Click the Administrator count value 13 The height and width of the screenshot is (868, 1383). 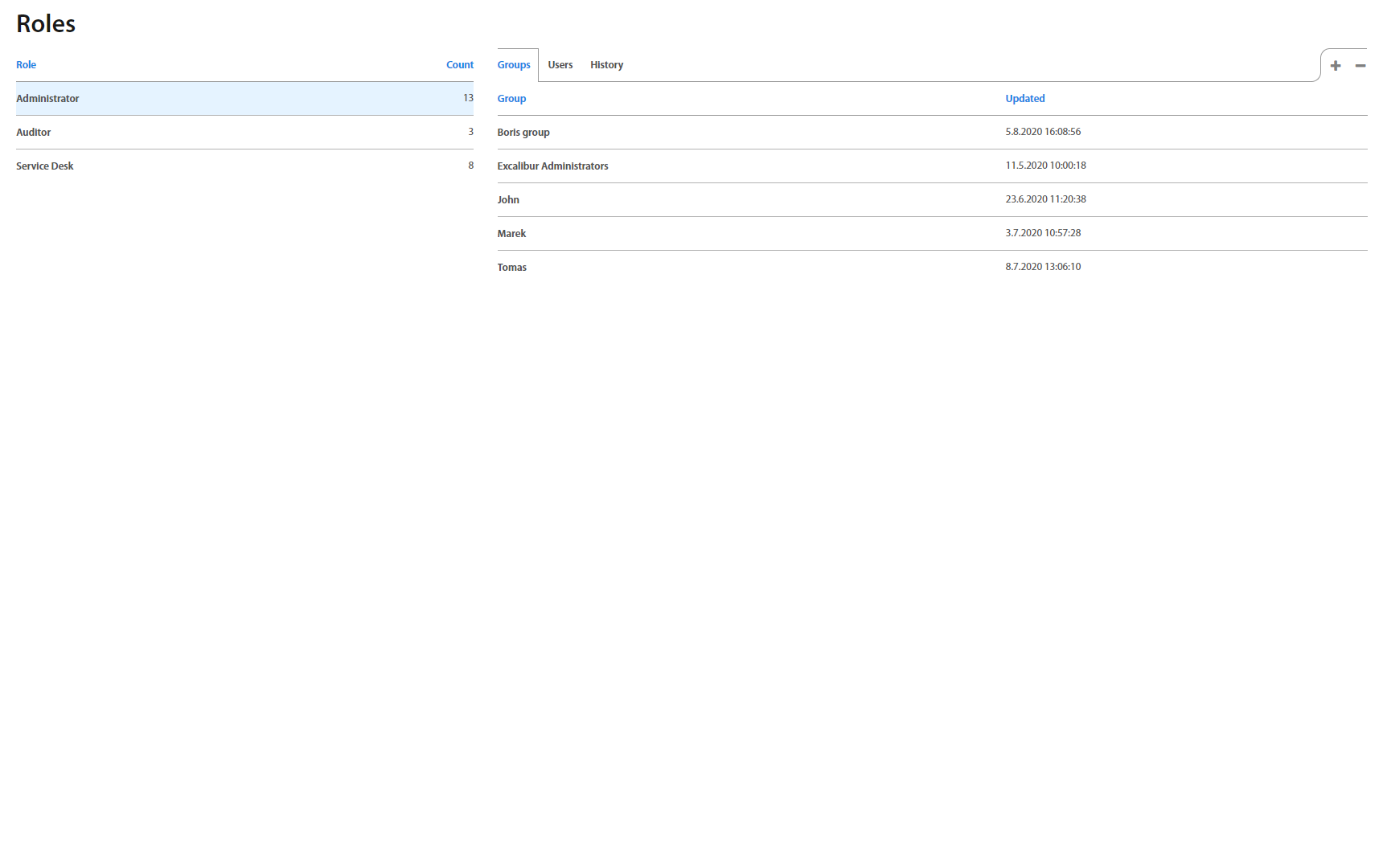(x=468, y=98)
